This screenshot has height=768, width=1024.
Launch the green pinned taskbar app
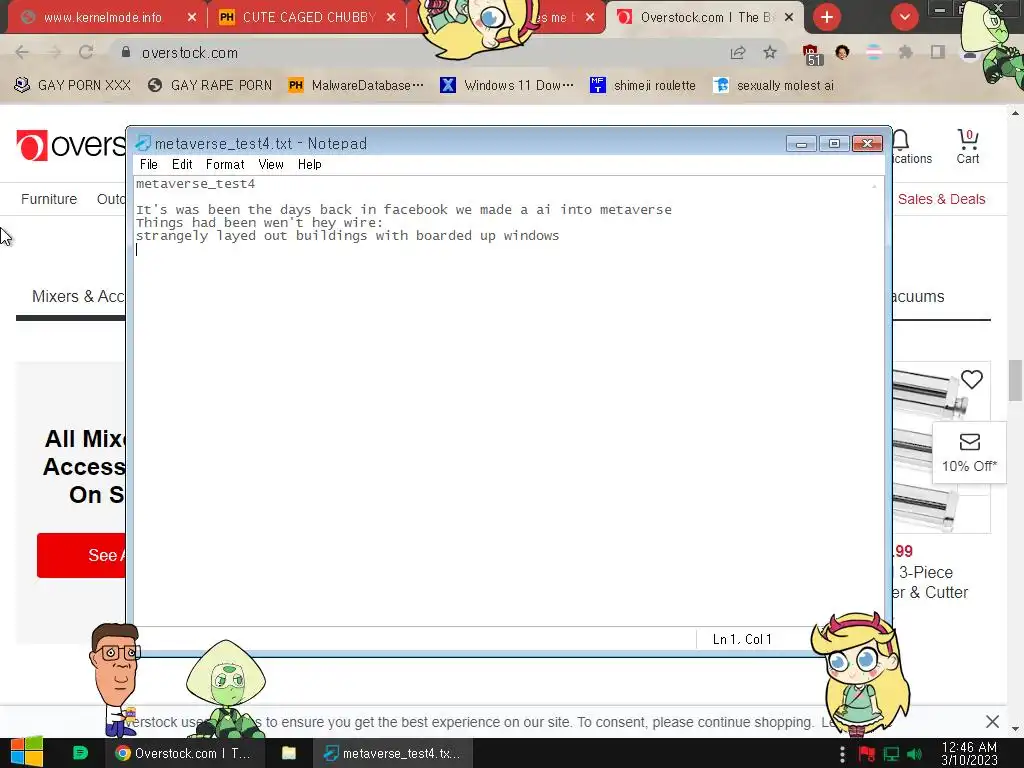coord(80,753)
